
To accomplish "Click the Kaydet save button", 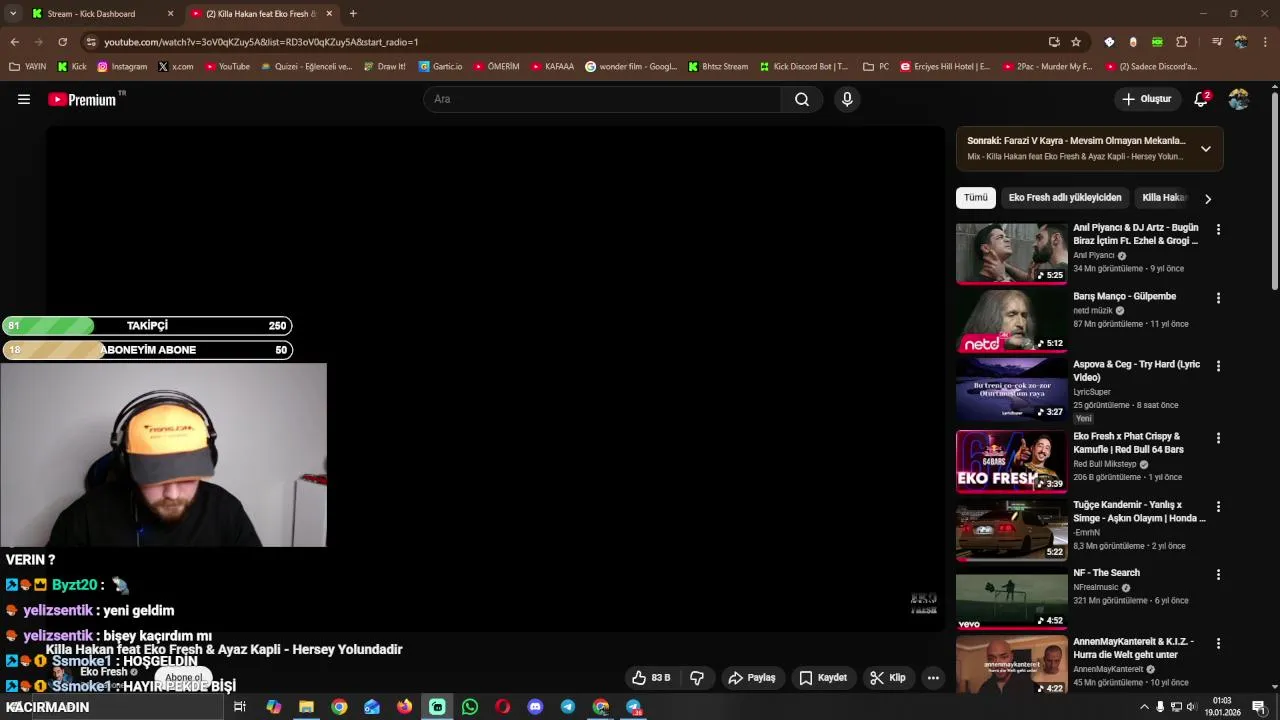I will click(822, 678).
